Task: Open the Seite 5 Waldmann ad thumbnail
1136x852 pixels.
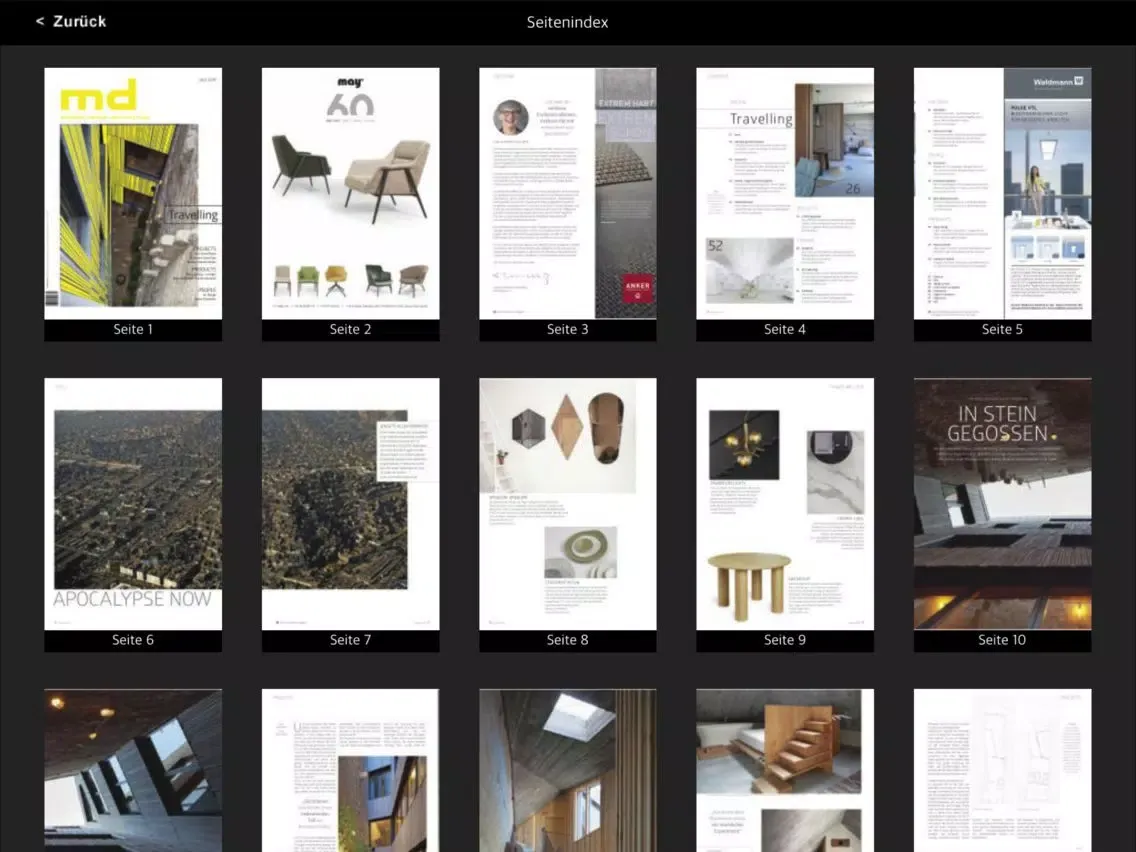Action: click(x=1003, y=193)
